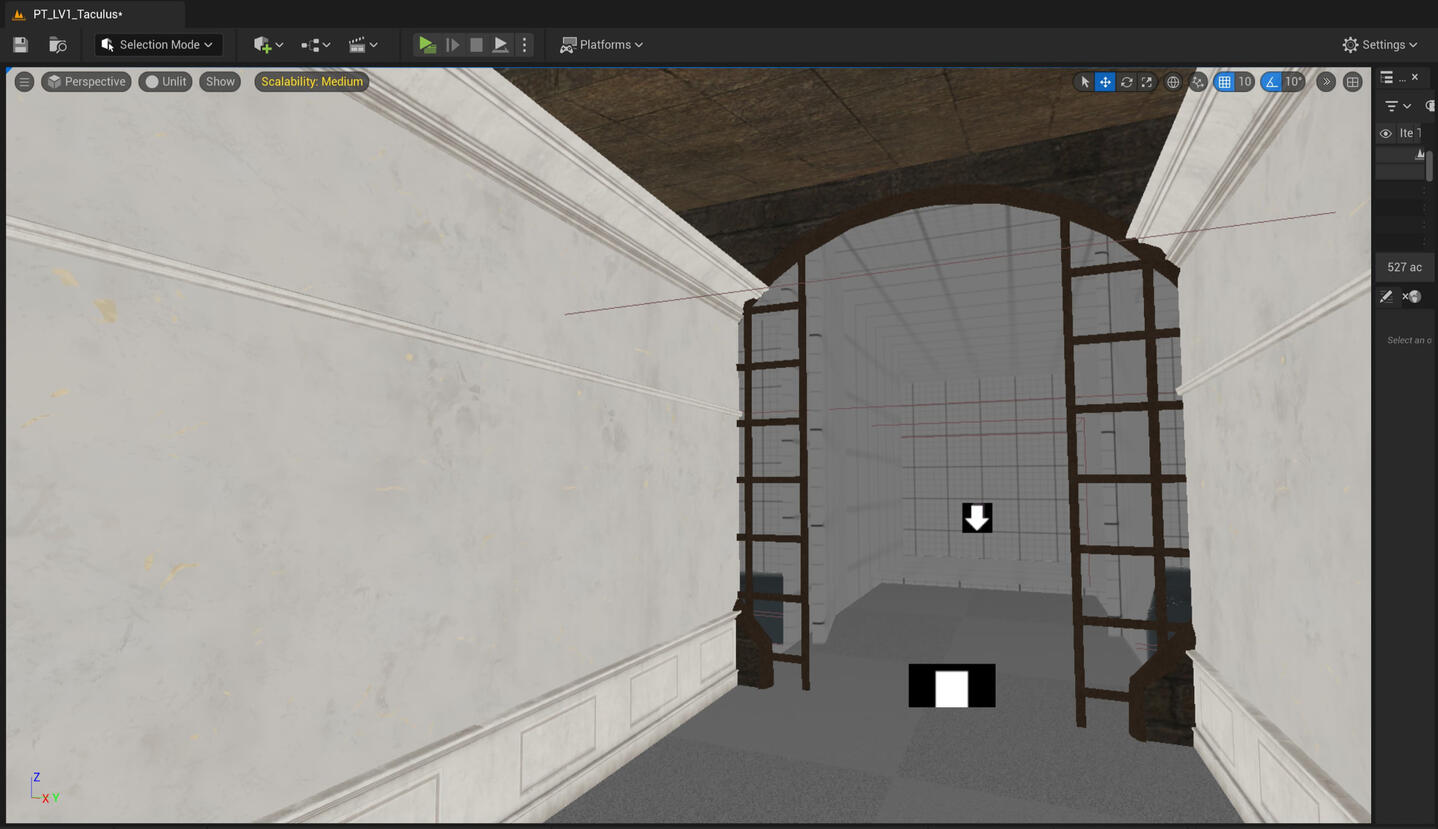Viewport: 1438px width, 829px height.
Task: Toggle visibility eye column in Outliner
Action: (1385, 133)
